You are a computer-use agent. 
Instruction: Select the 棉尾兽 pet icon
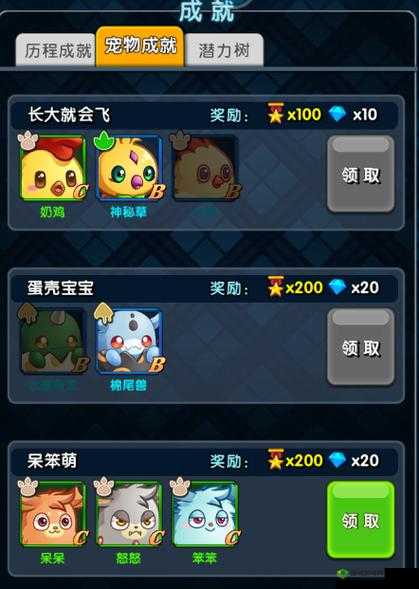[129, 341]
